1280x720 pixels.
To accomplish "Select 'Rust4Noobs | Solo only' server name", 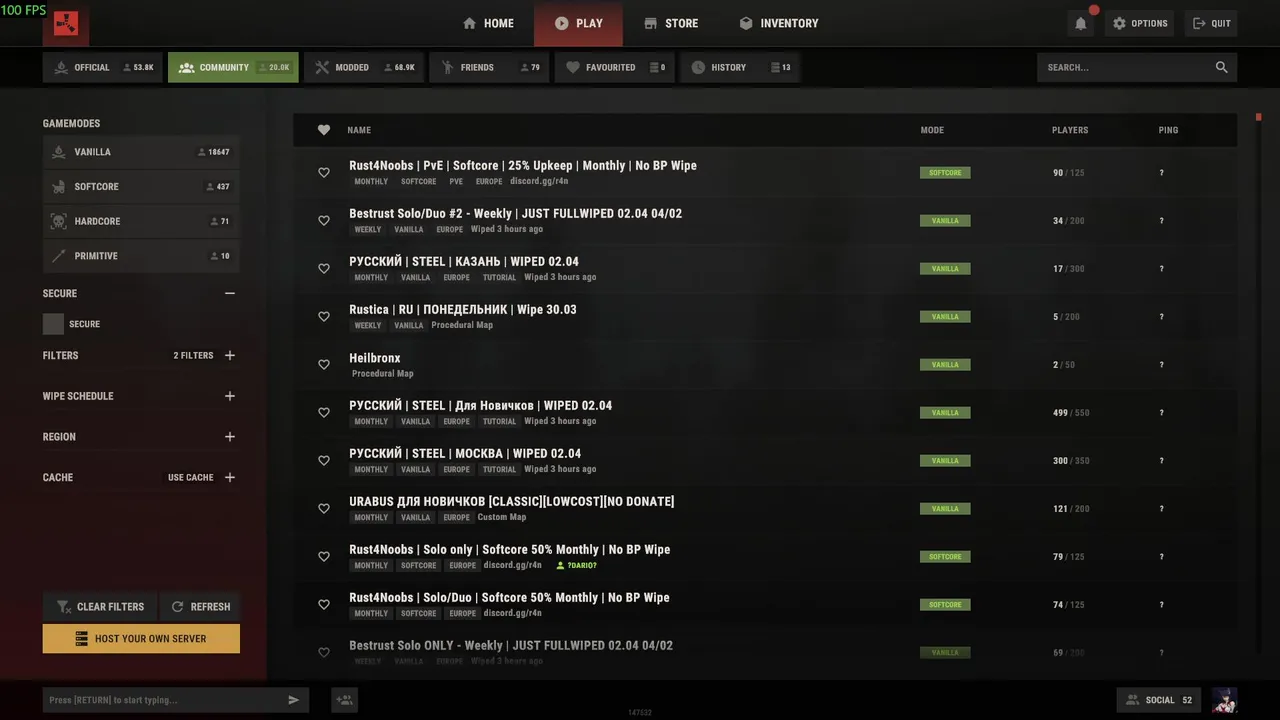I will (x=509, y=550).
